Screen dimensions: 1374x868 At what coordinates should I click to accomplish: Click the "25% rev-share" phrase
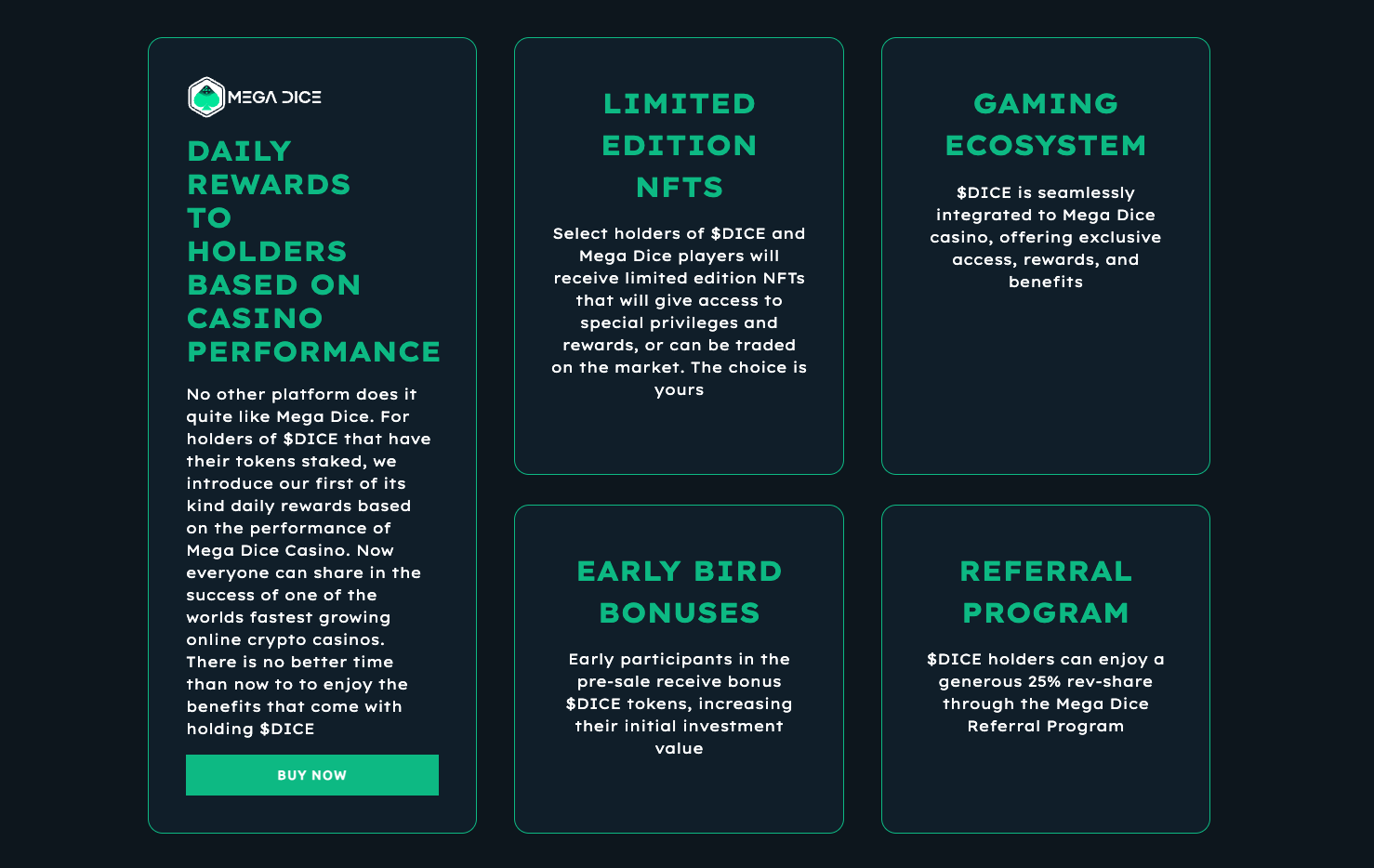1090,681
